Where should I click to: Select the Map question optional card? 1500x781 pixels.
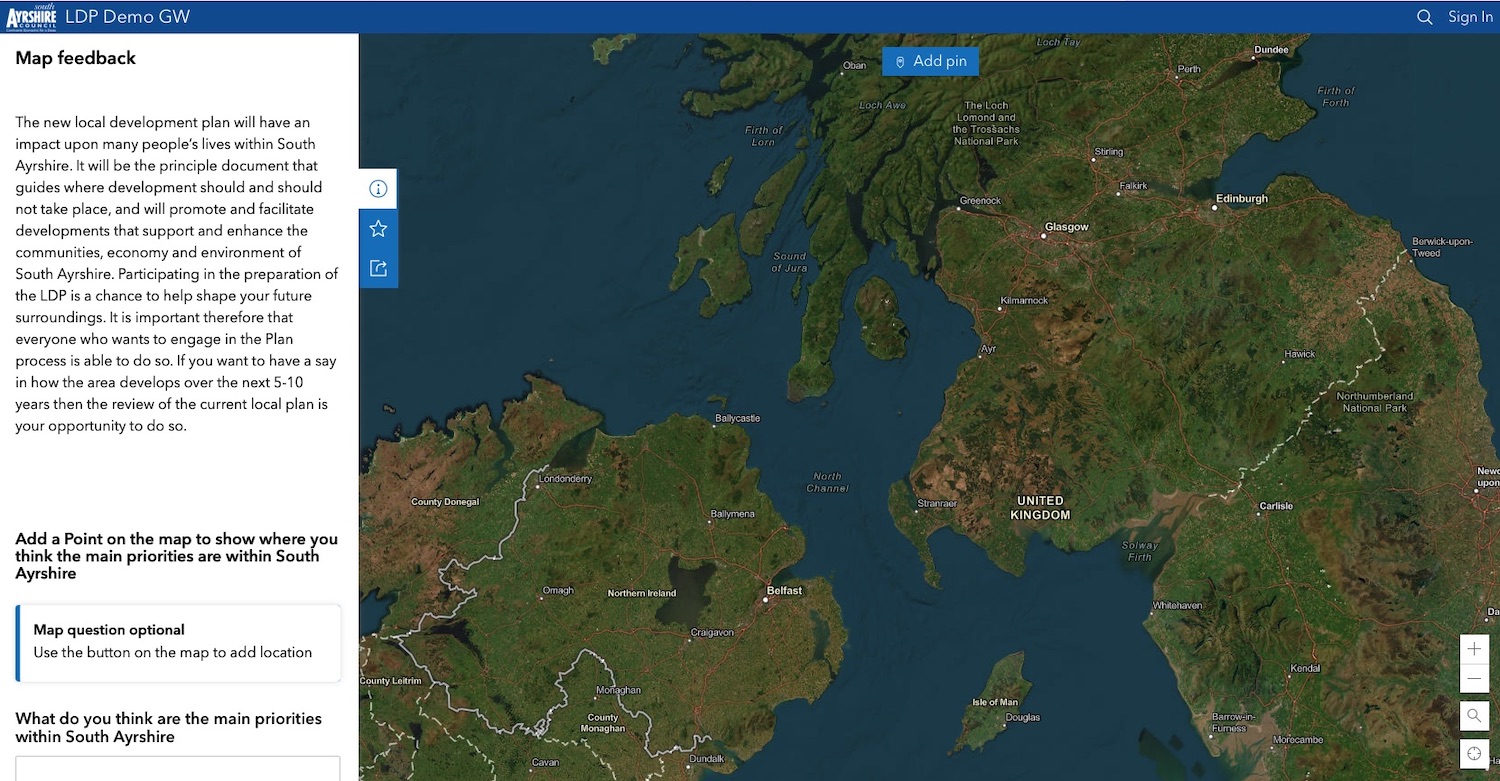179,642
